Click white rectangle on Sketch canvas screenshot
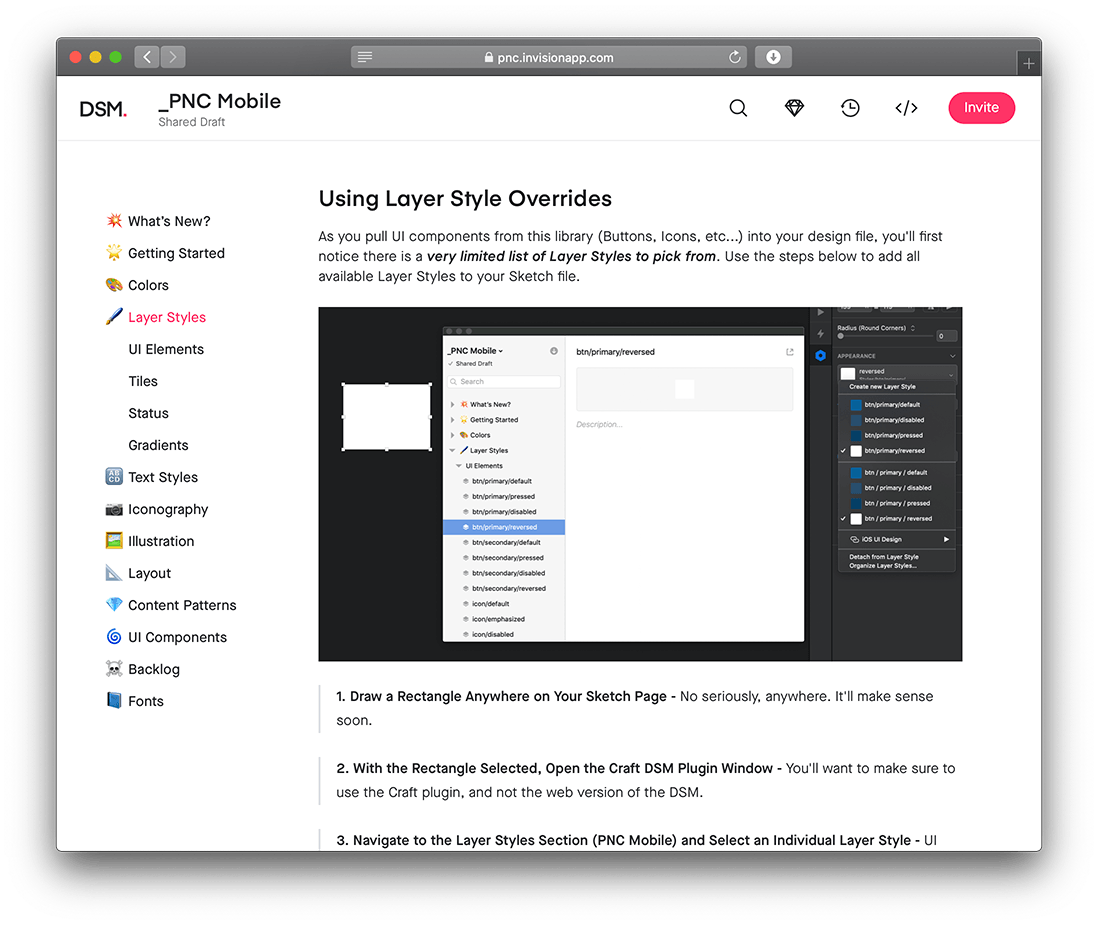 coord(386,417)
